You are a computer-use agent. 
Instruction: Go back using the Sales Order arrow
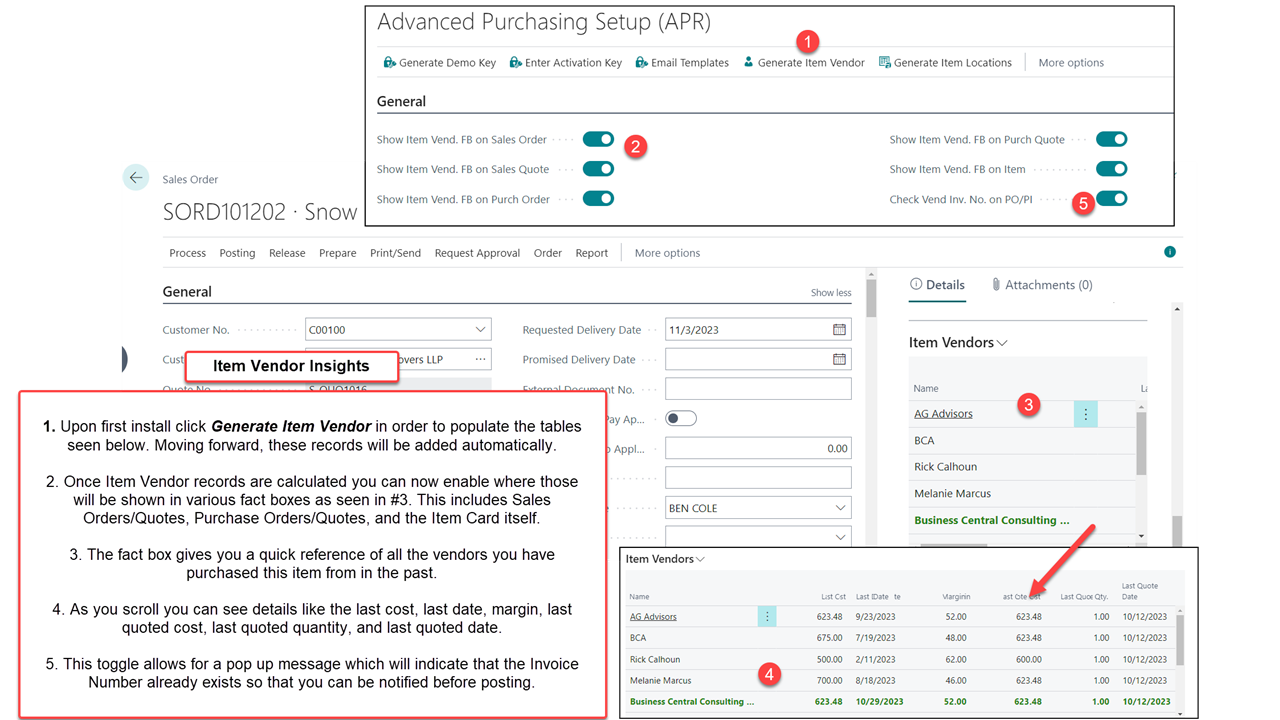coord(136,177)
